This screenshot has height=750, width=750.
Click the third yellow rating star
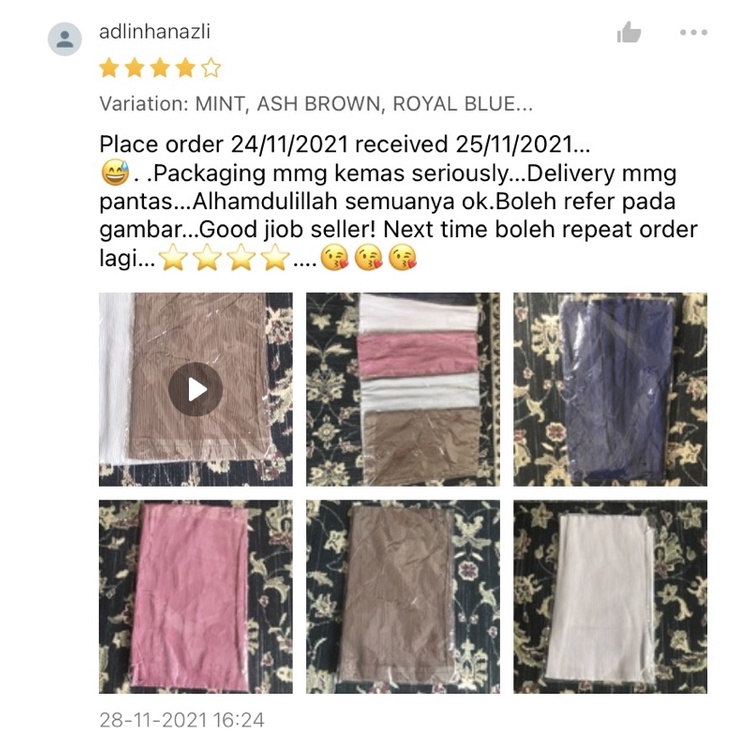pyautogui.click(x=160, y=68)
